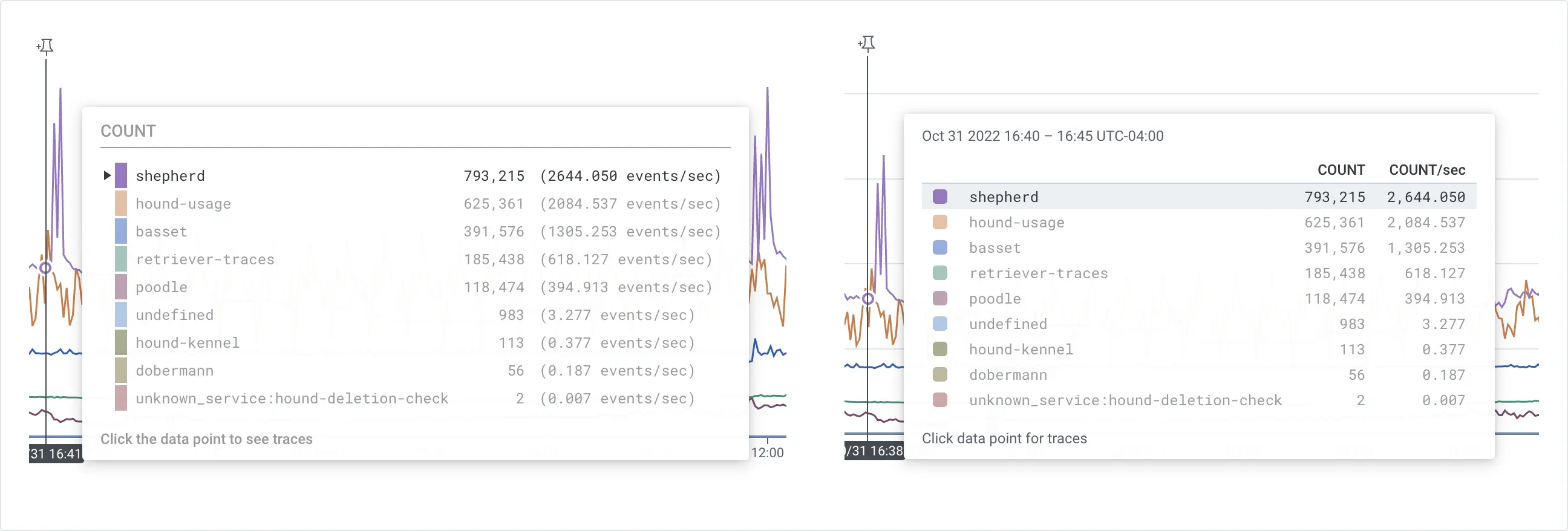The height and width of the screenshot is (531, 1568).
Task: Click the round retriever-traces swatch in right tooltip
Action: click(x=940, y=273)
